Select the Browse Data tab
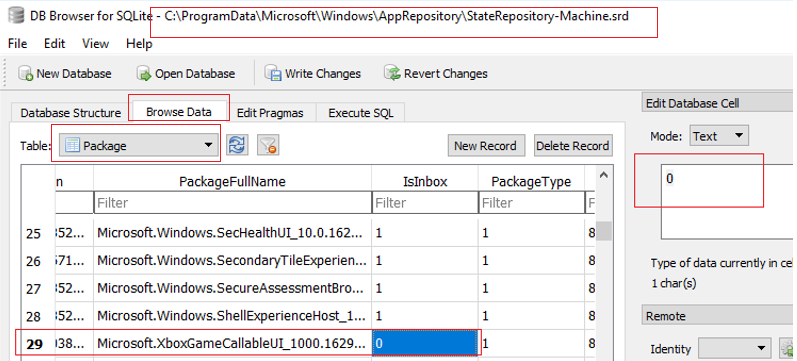This screenshot has width=797, height=361. pyautogui.click(x=179, y=111)
